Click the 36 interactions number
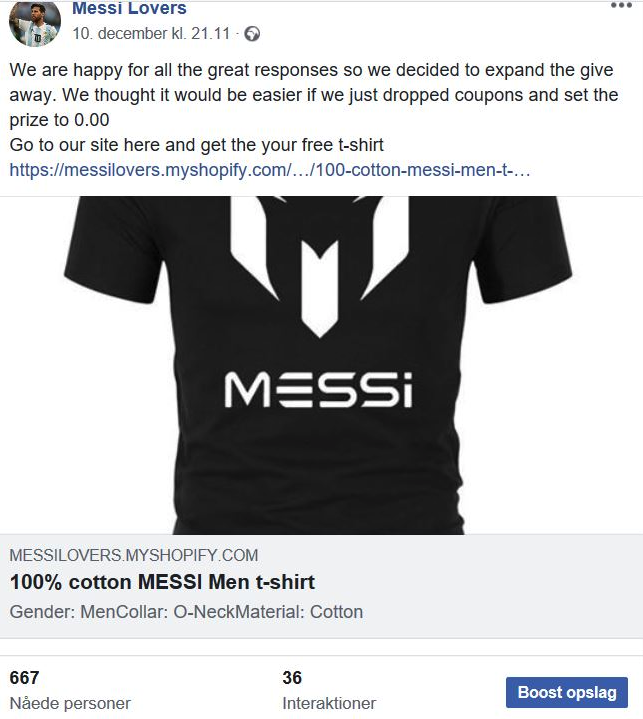Screen dimensions: 643x719 click(292, 678)
